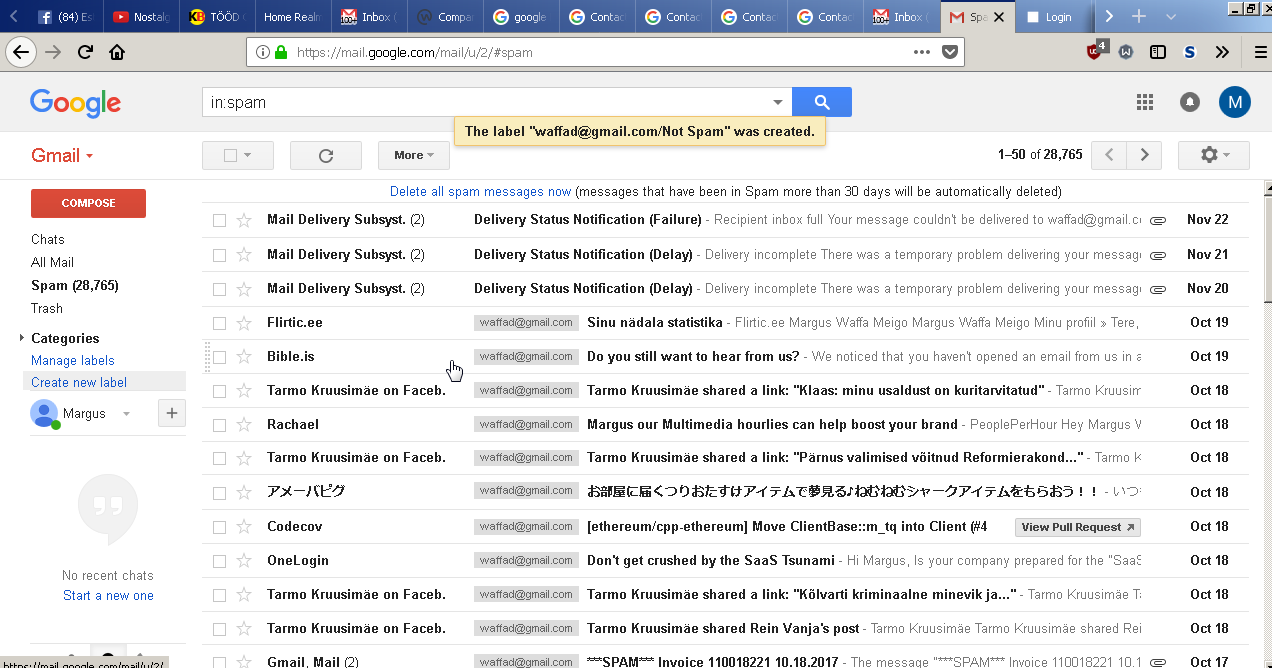Show more toolbar extensions chevron

[x=1222, y=52]
